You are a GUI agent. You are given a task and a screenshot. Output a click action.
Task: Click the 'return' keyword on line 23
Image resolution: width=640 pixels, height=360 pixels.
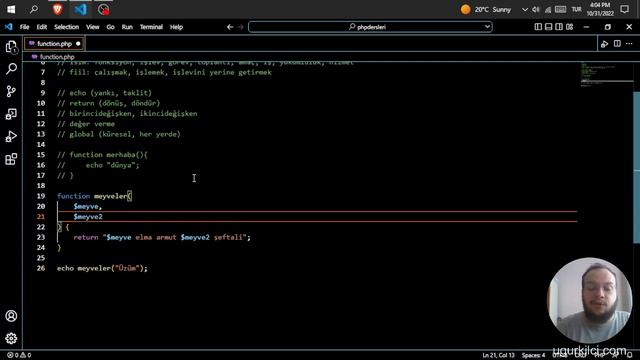[x=86, y=237]
